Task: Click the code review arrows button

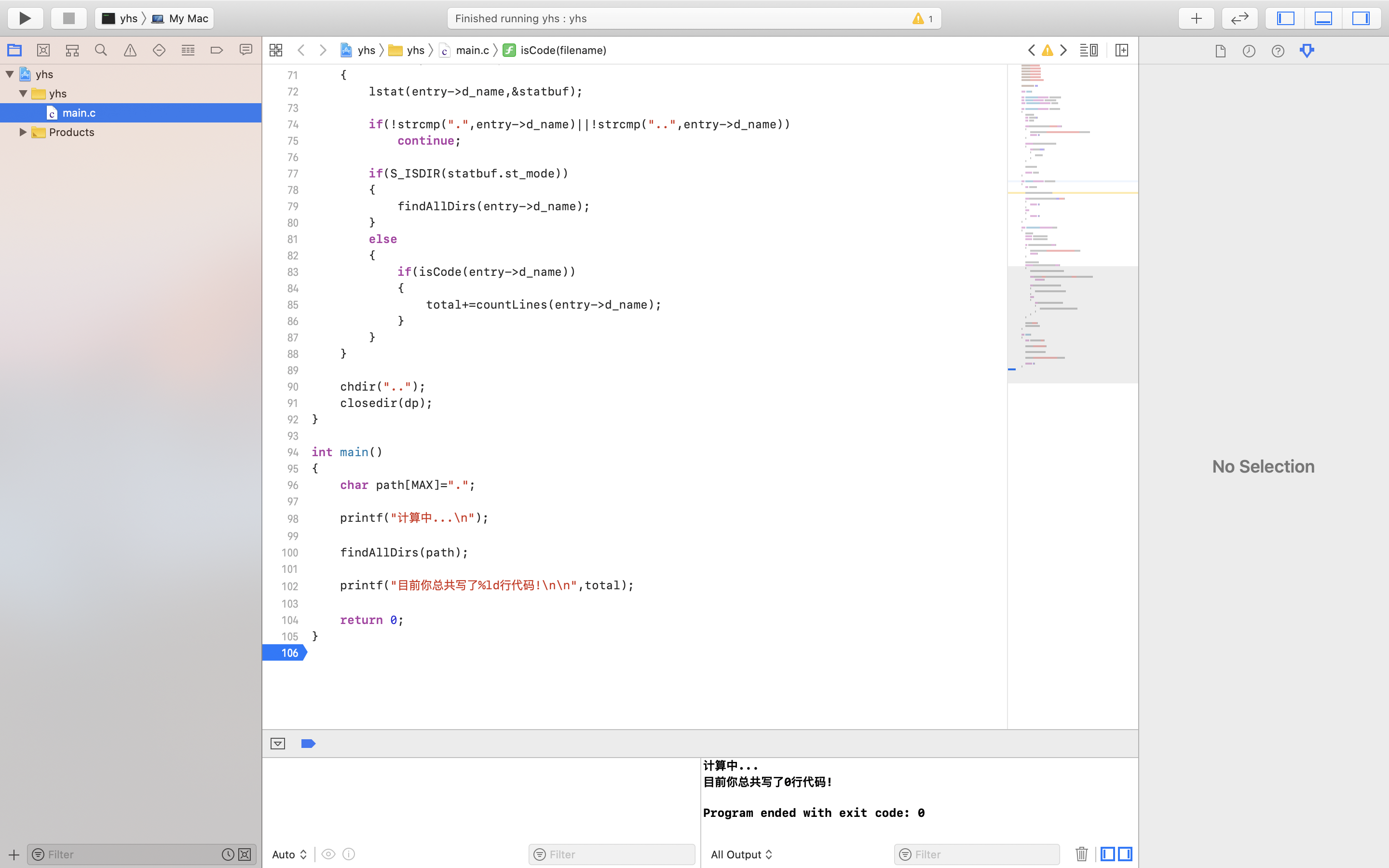Action: pos(1240,18)
